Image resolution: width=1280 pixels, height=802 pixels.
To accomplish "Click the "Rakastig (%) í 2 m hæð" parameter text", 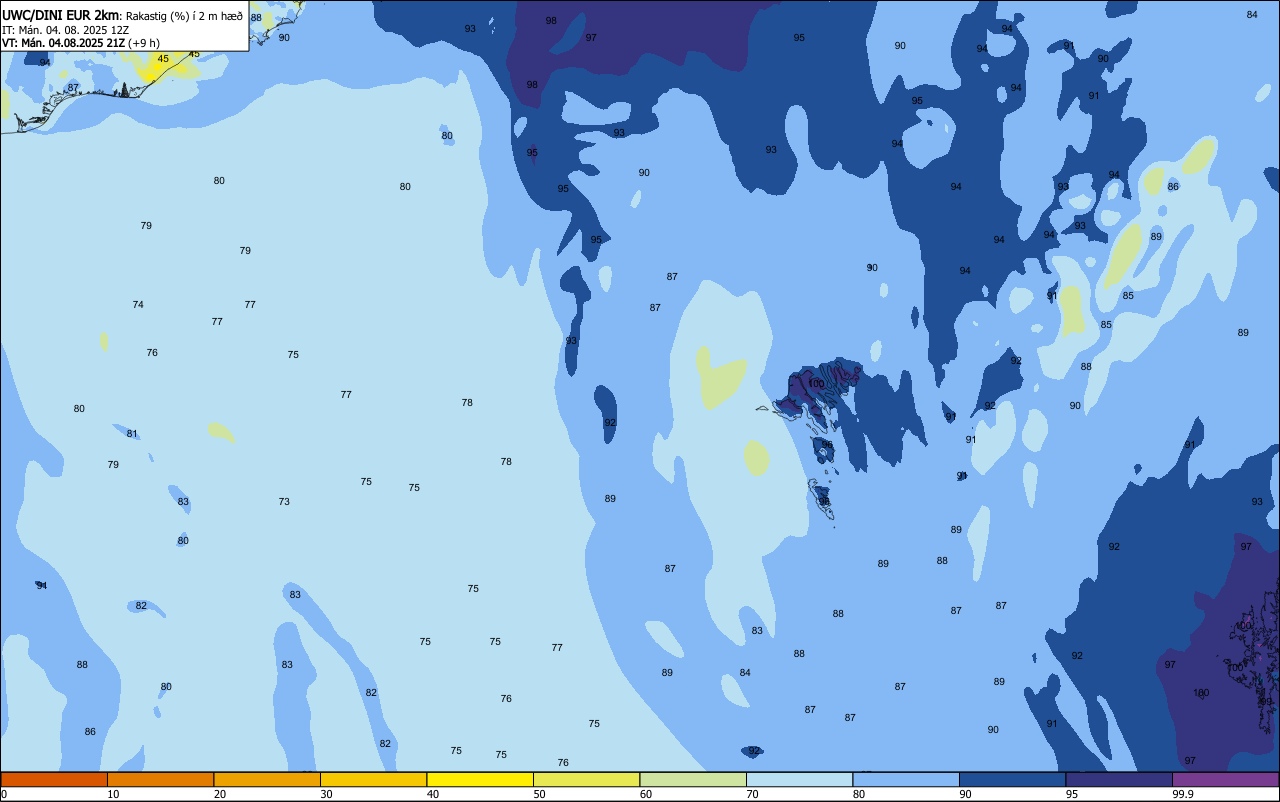I will click(184, 16).
